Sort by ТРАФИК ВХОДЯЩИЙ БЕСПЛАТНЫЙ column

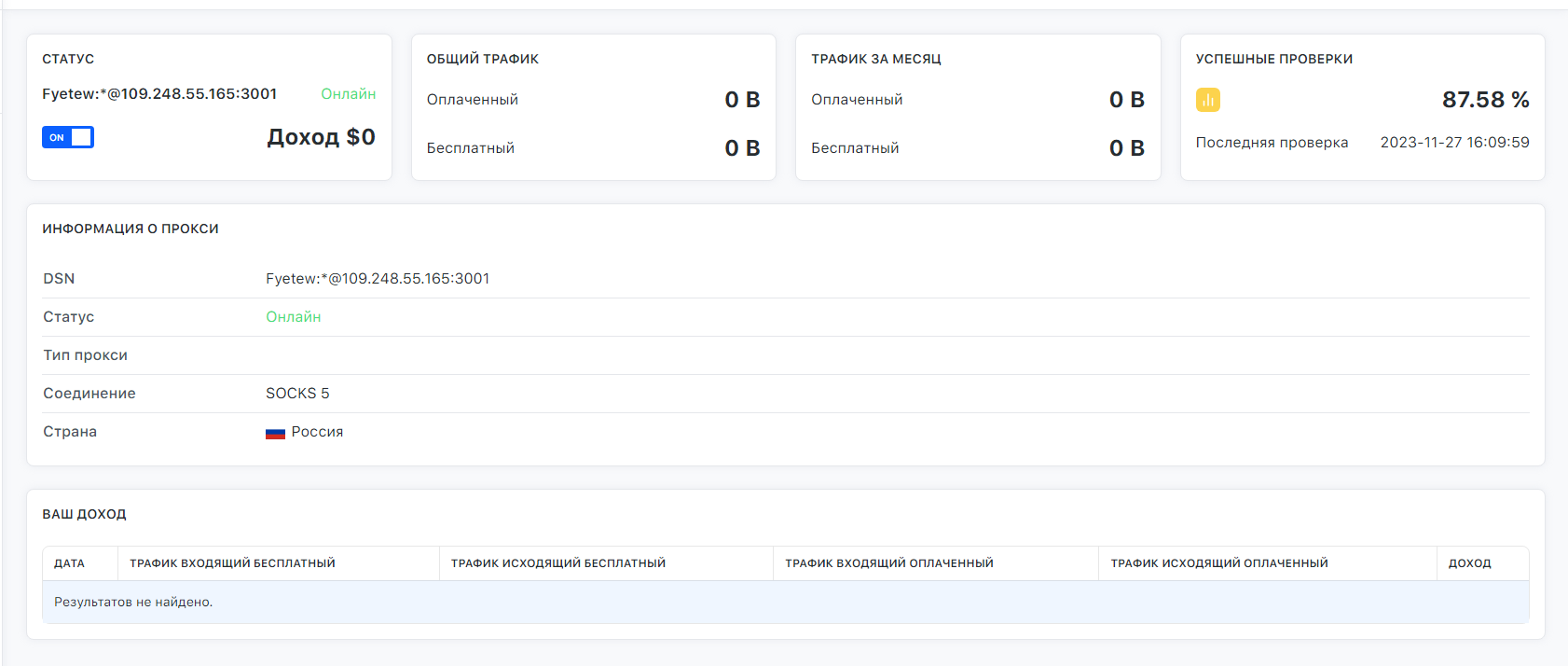[x=232, y=563]
